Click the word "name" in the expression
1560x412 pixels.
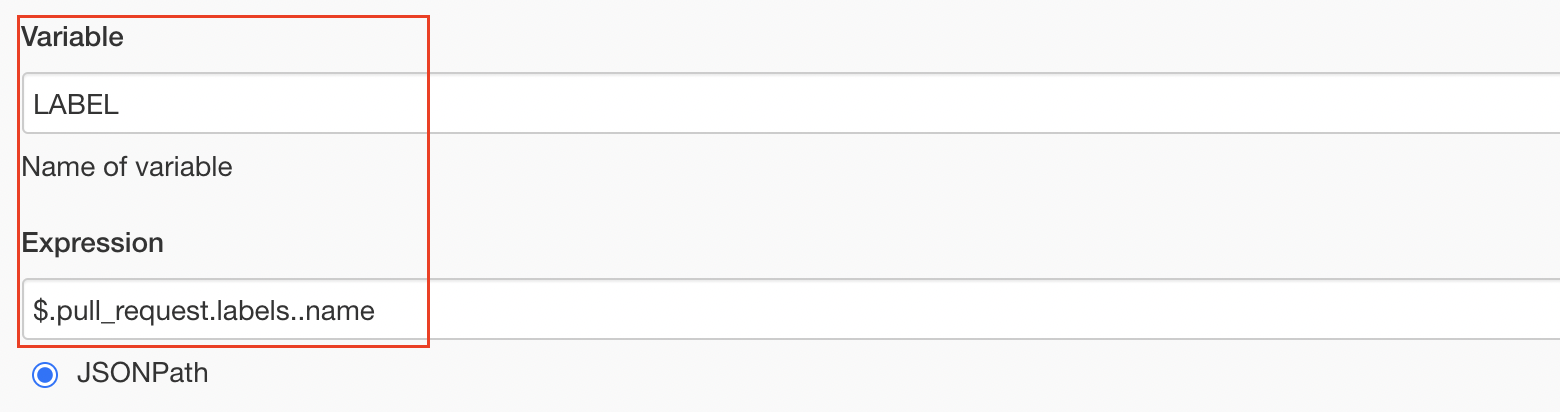[x=340, y=311]
